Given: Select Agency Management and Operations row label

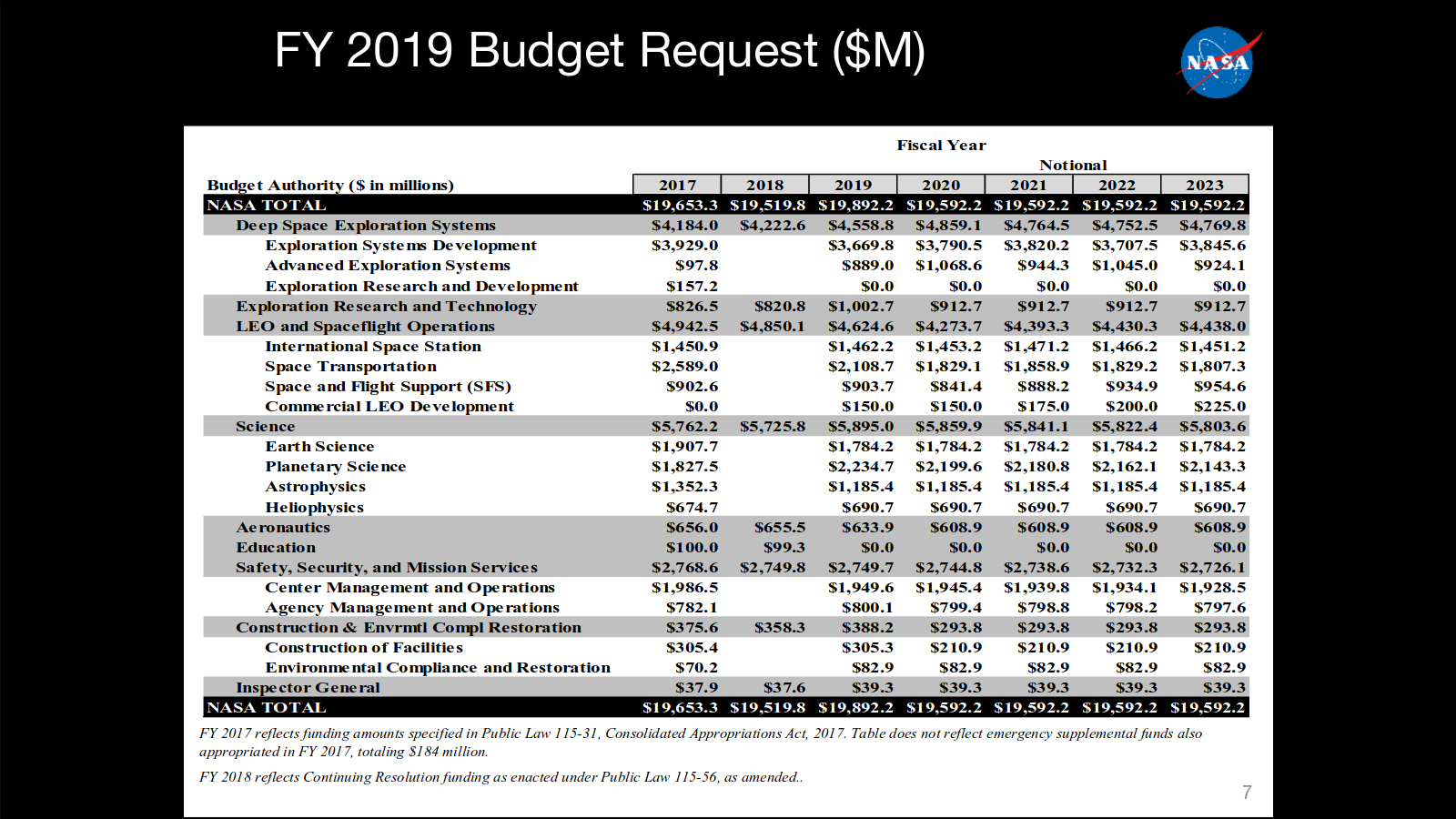Looking at the screenshot, I should (x=412, y=607).
